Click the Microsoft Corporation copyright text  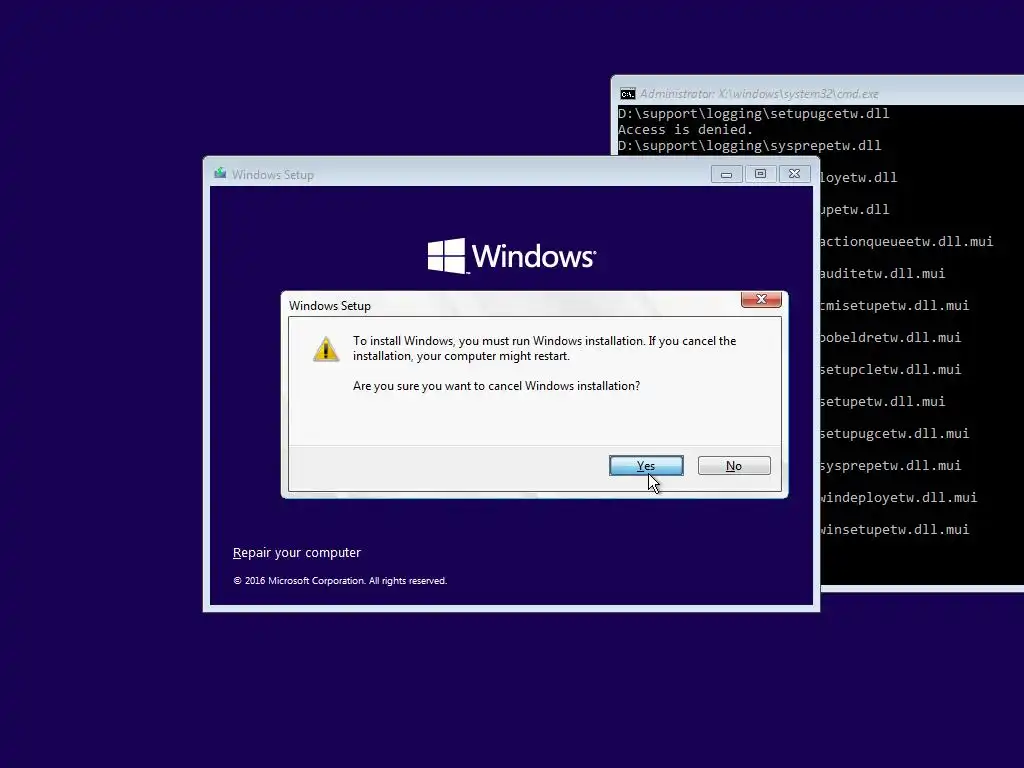coord(340,581)
